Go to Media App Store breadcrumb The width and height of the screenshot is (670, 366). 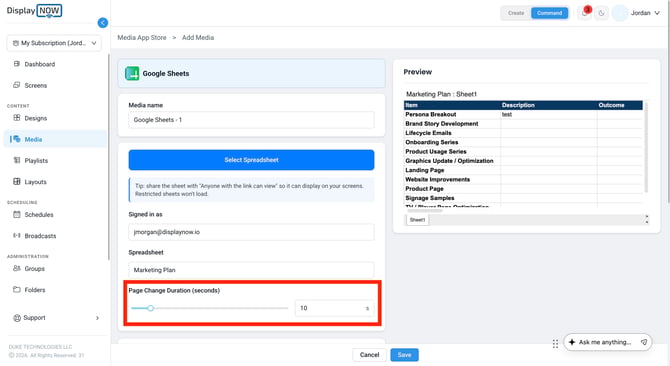[x=142, y=38]
